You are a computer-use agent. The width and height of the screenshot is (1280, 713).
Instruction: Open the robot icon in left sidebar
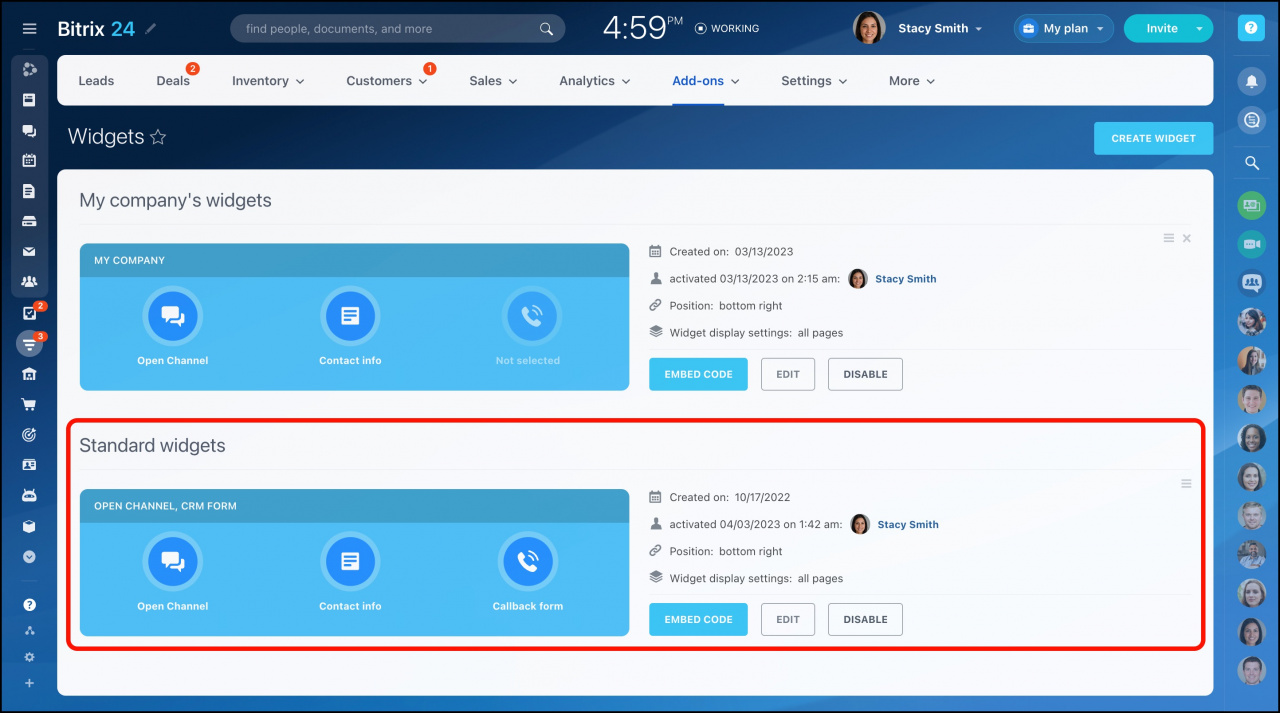tap(29, 496)
